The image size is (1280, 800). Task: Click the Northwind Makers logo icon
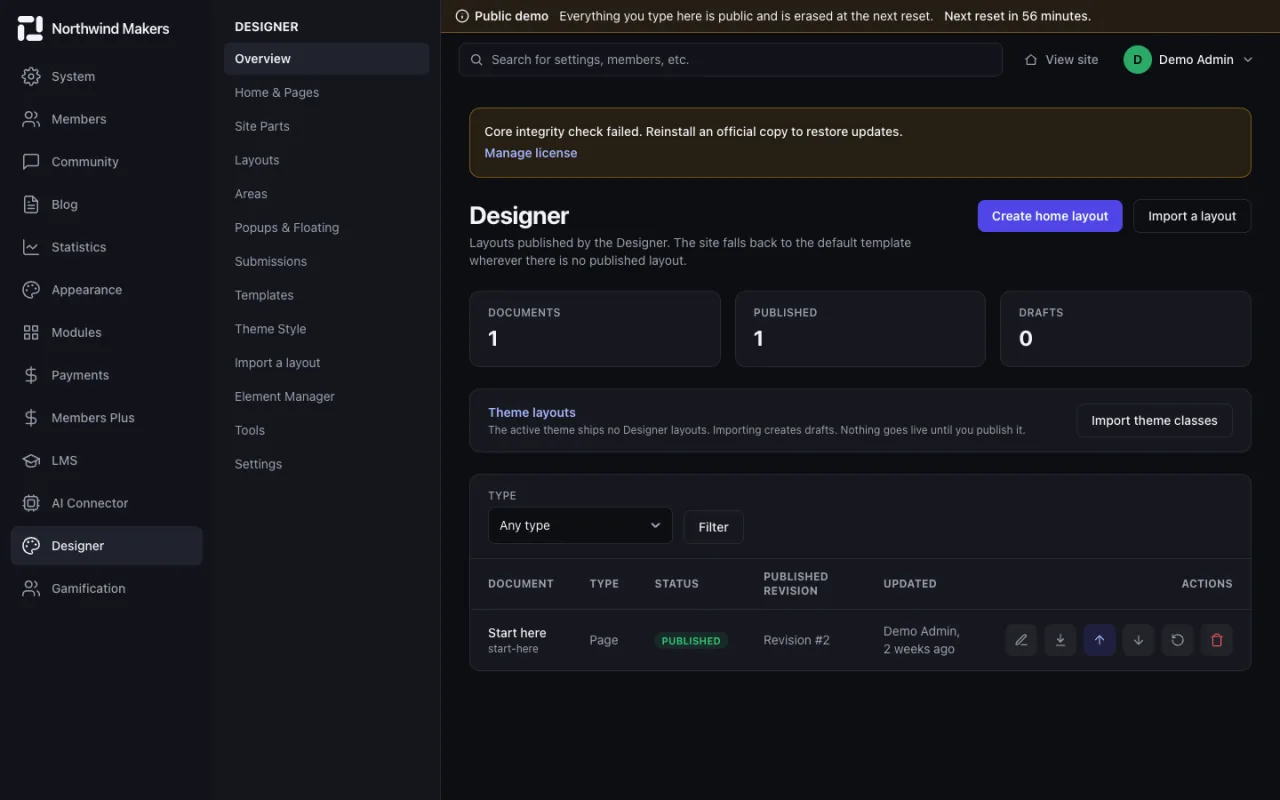coord(30,28)
